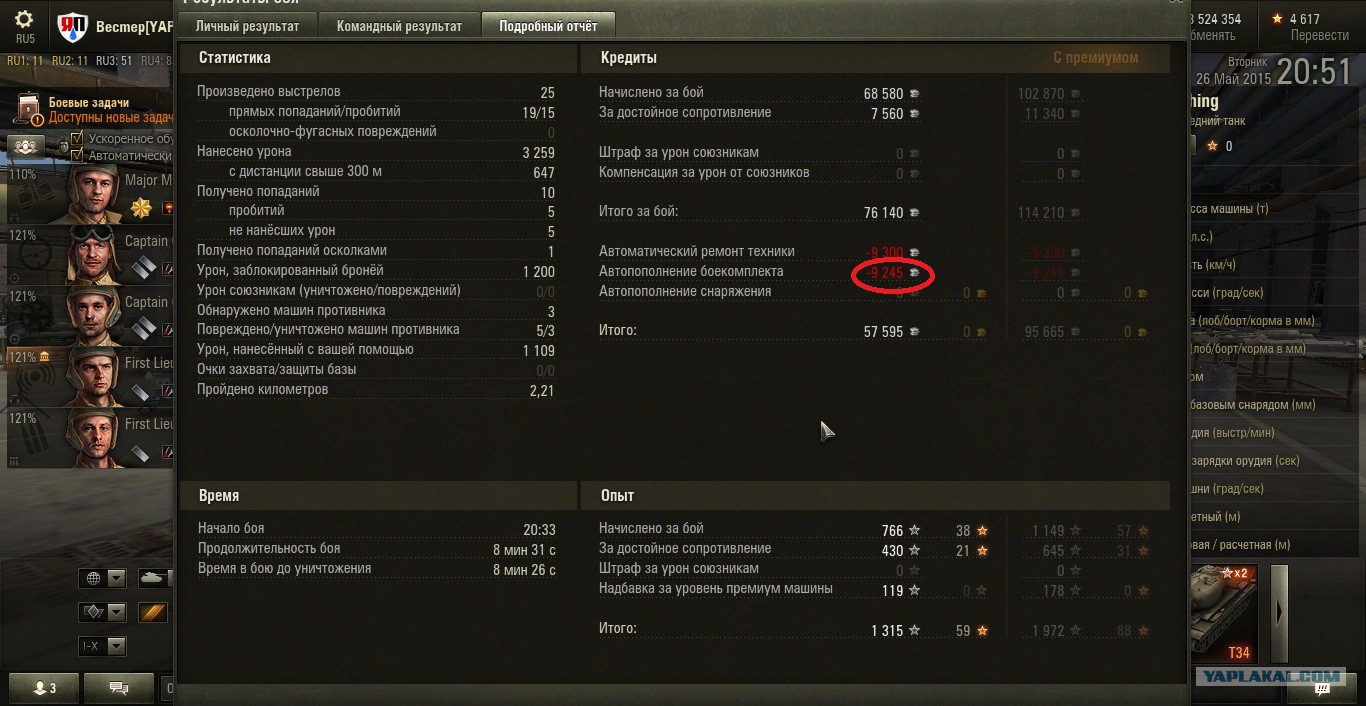The image size is (1366, 706).
Task: Toggle the Ускоренное обучение checkbox
Action: pyautogui.click(x=77, y=138)
